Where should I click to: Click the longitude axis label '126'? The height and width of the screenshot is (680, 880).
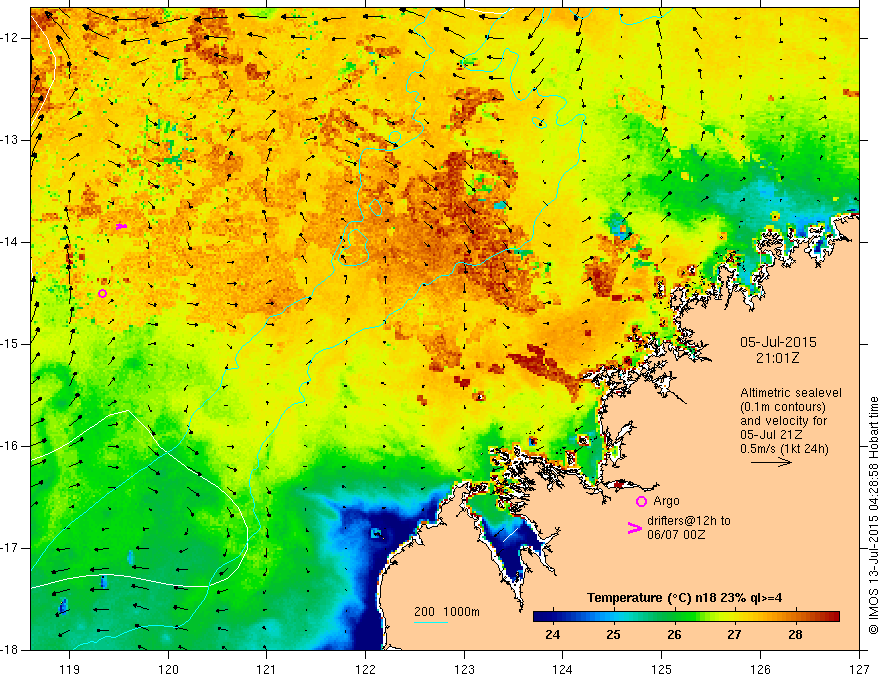[760, 669]
